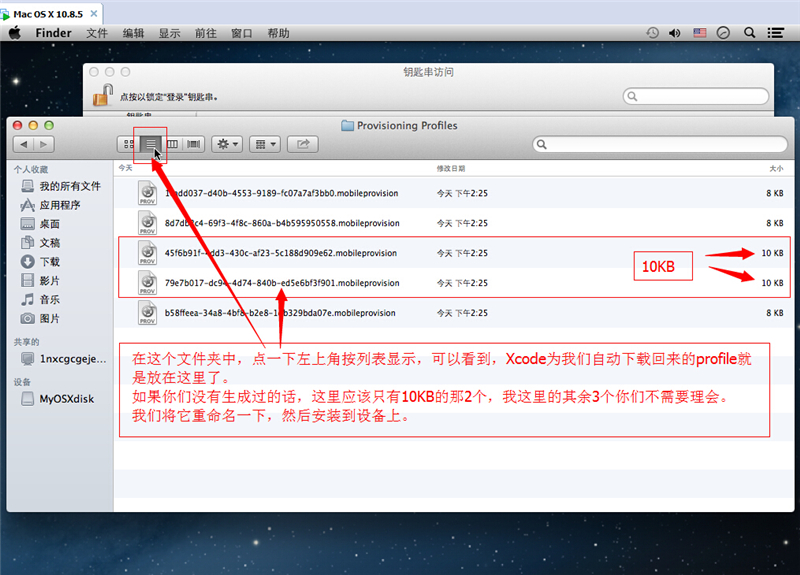Select file b58ffeea mobileprovision

point(454,313)
